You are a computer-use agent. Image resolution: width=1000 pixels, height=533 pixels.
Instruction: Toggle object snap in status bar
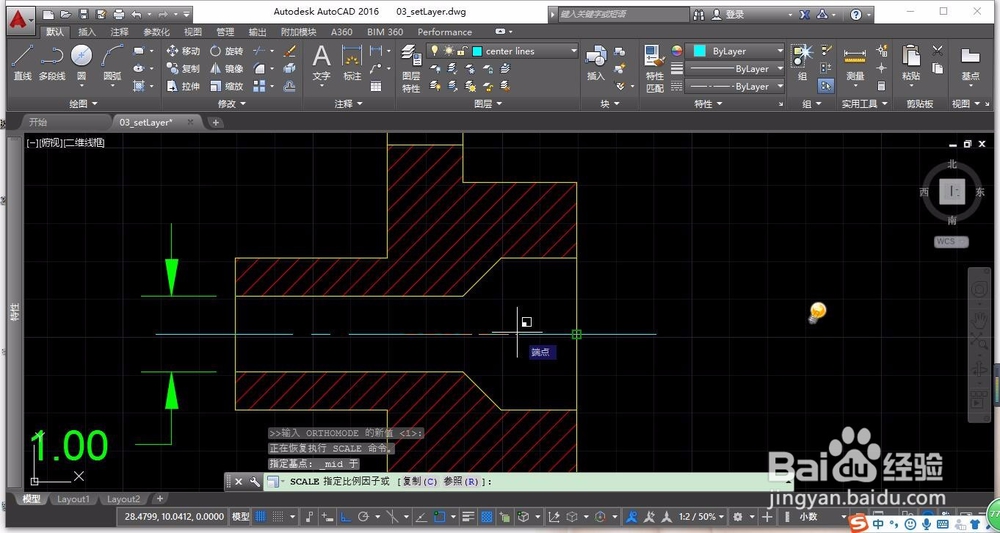[x=440, y=516]
